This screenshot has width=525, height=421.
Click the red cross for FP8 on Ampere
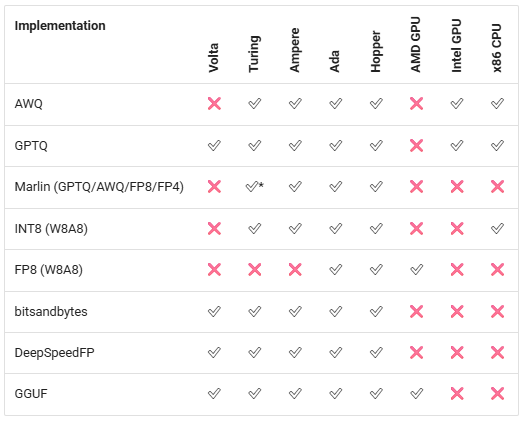click(x=295, y=270)
